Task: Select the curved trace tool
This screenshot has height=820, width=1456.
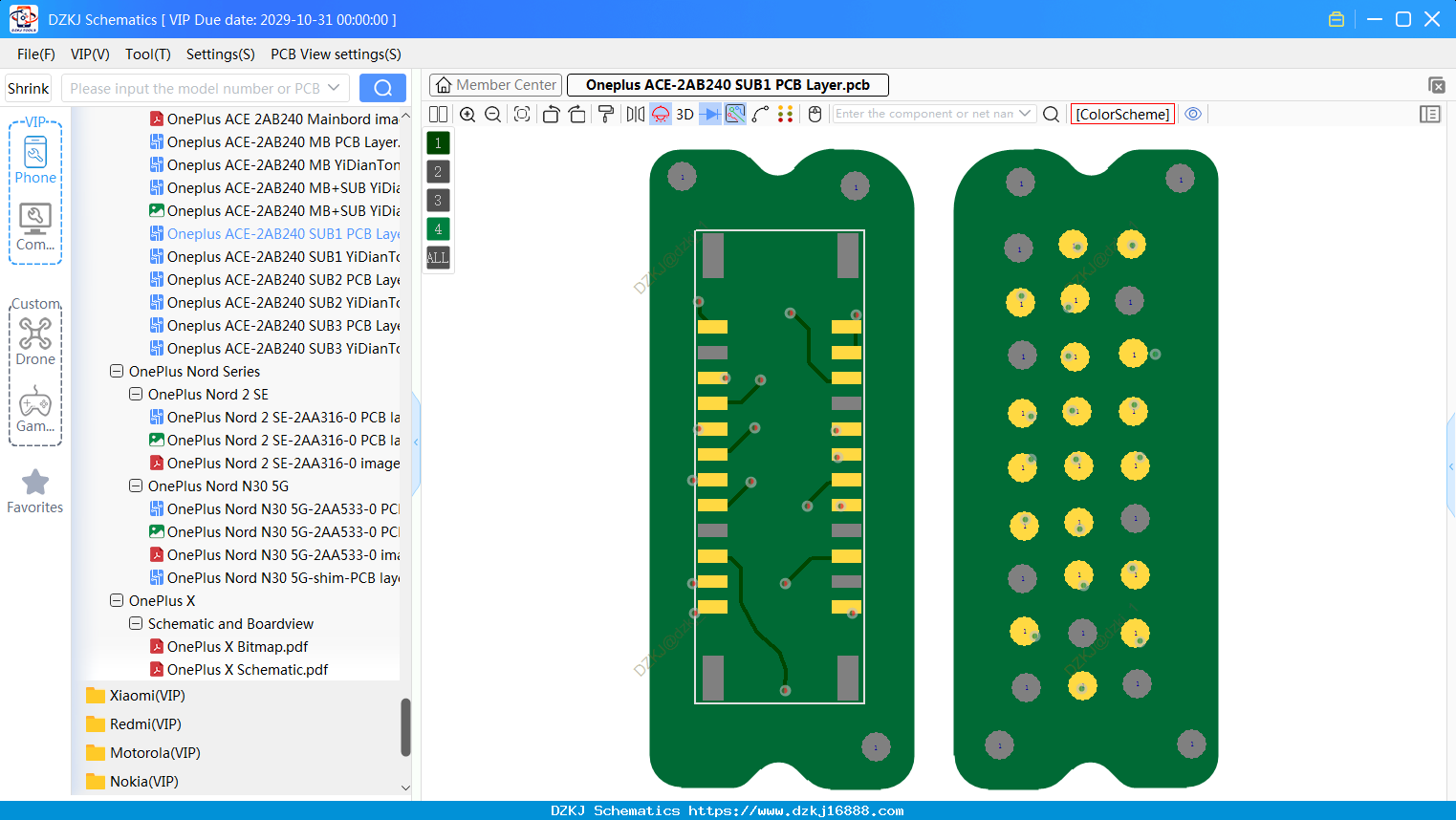Action: tap(761, 115)
